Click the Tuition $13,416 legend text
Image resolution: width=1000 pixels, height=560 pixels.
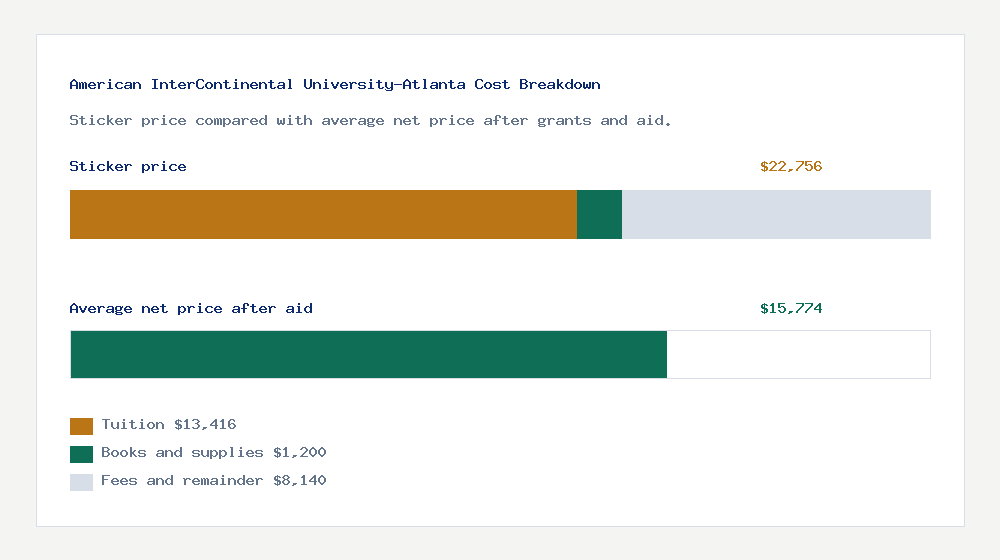click(x=168, y=425)
